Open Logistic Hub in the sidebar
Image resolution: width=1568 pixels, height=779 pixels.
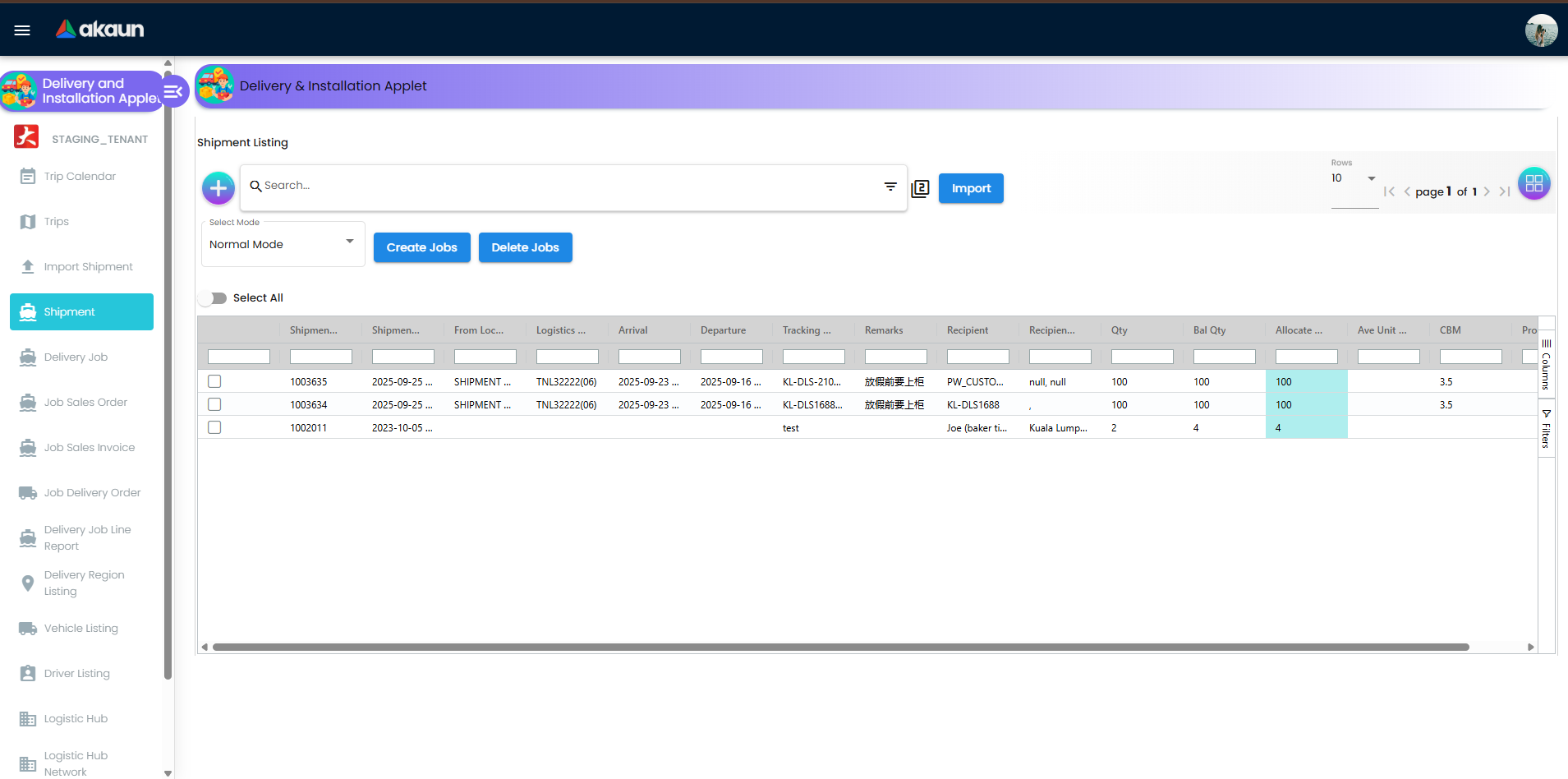click(x=74, y=718)
